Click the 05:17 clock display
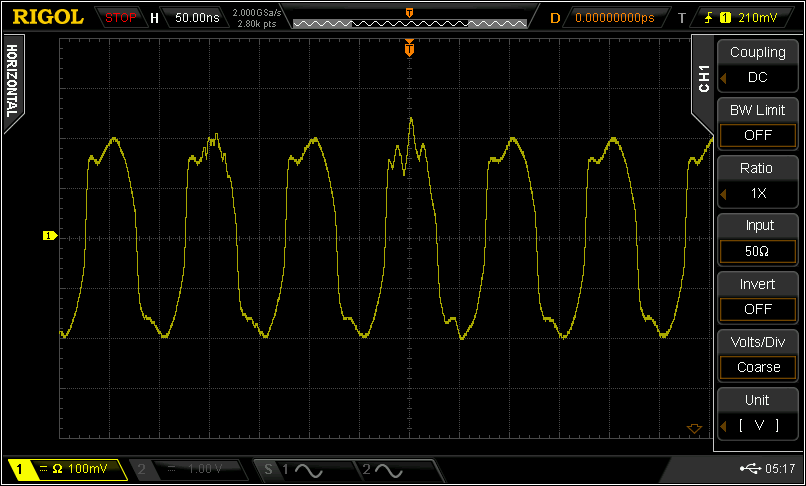The image size is (806, 486). [780, 469]
